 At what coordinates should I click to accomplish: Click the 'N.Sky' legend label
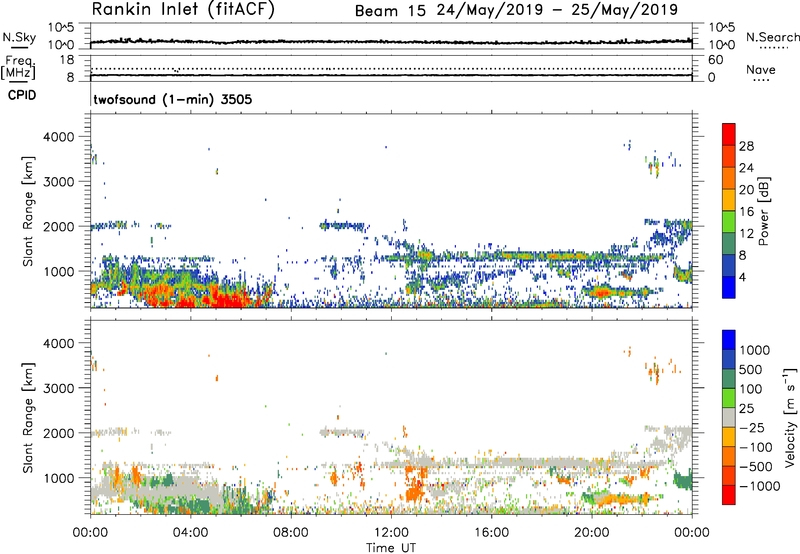tap(19, 37)
